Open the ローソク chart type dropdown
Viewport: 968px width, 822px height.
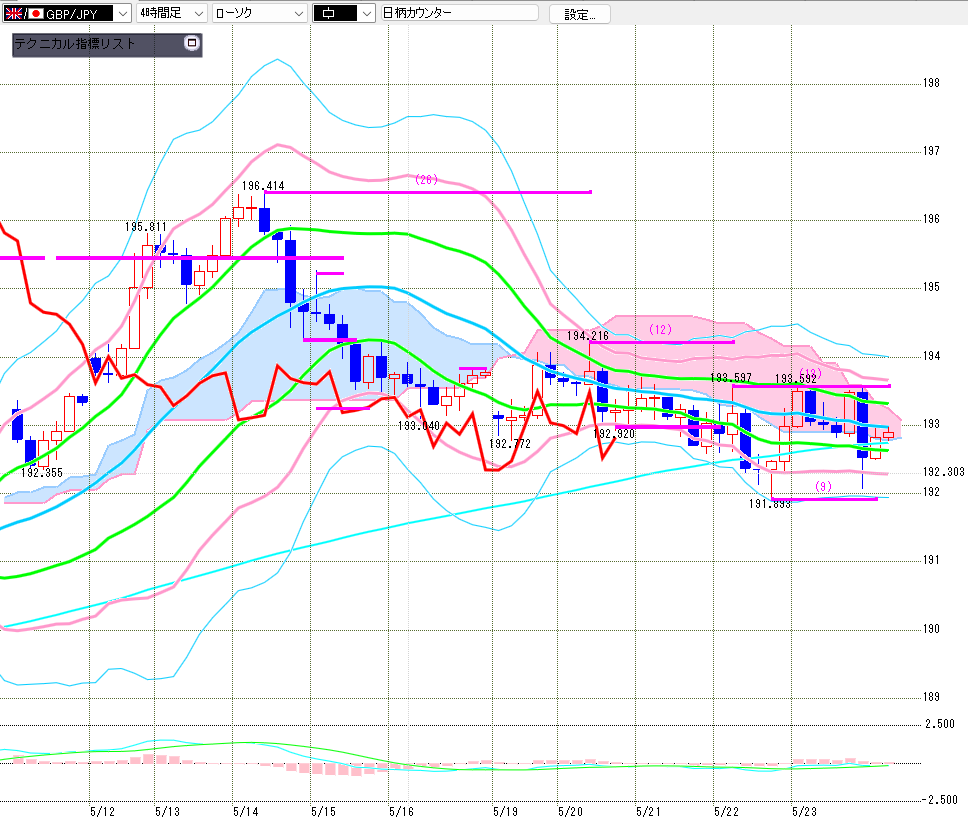(259, 13)
